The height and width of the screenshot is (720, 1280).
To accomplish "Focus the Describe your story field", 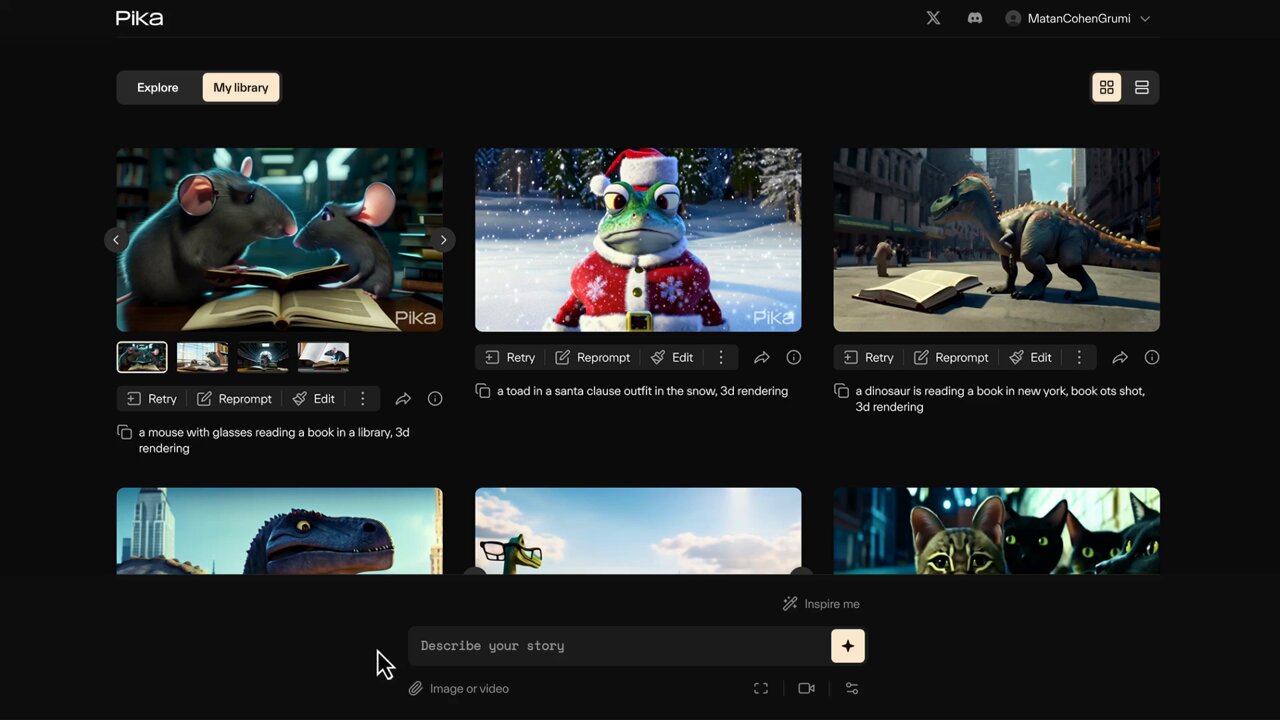I will 619,646.
